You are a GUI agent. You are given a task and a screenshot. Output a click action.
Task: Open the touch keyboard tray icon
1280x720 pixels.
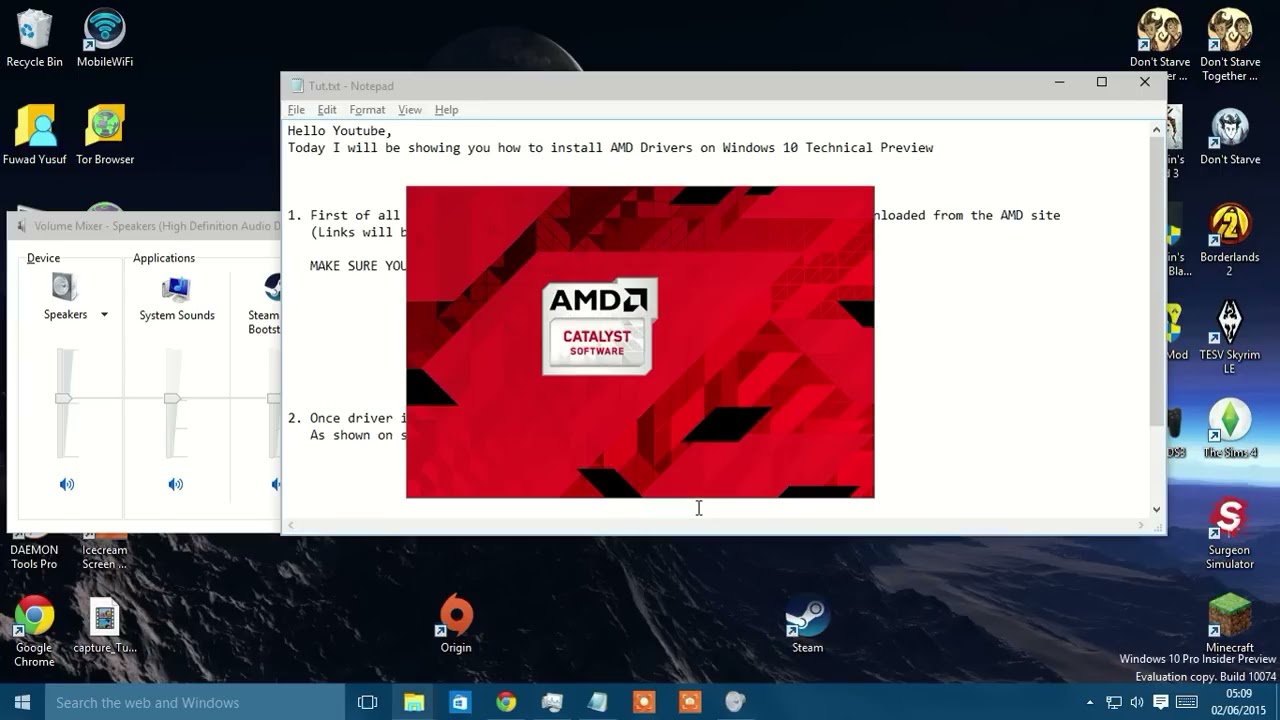pyautogui.click(x=1186, y=702)
